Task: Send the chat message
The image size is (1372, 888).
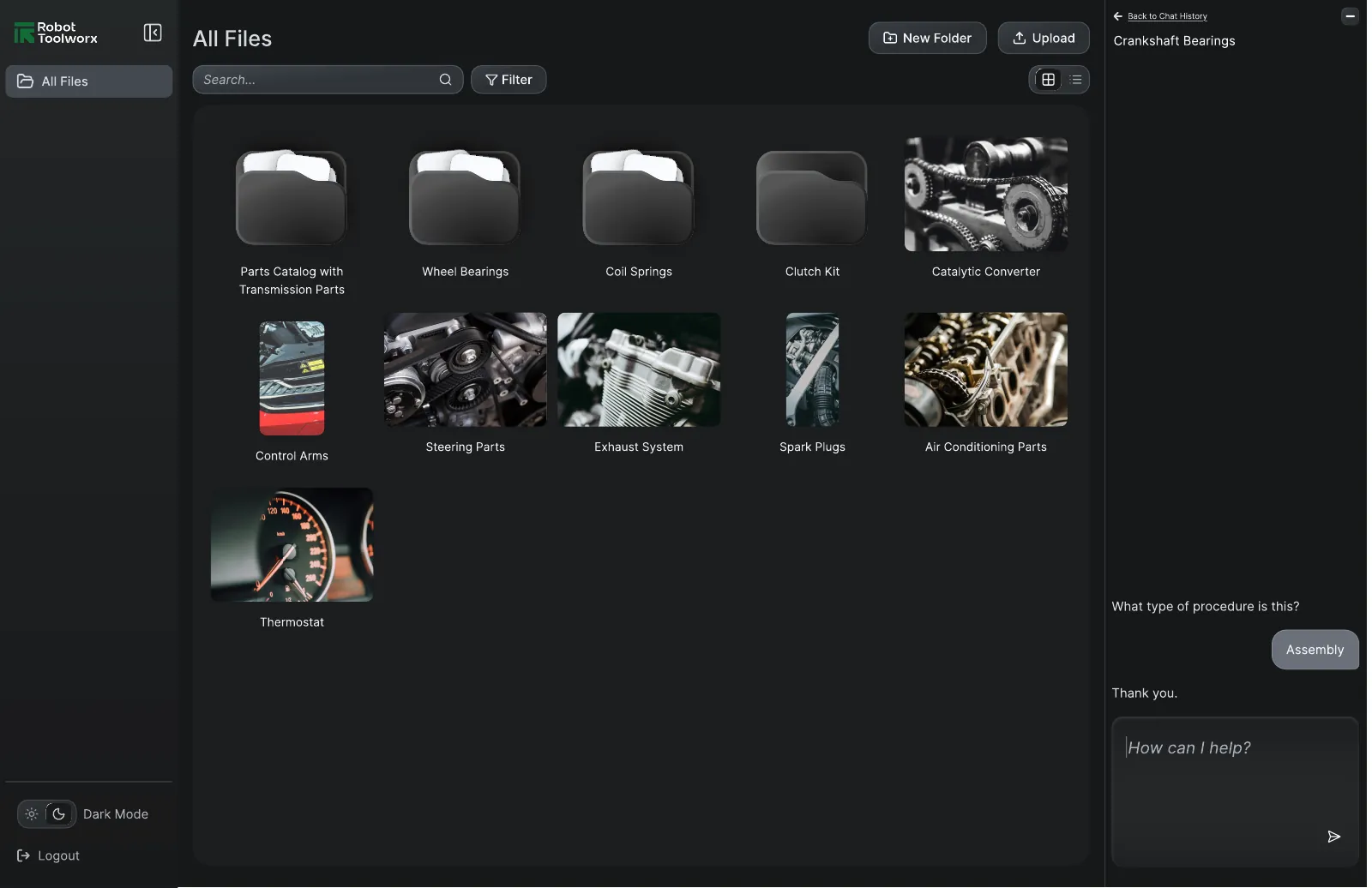Action: tap(1333, 837)
